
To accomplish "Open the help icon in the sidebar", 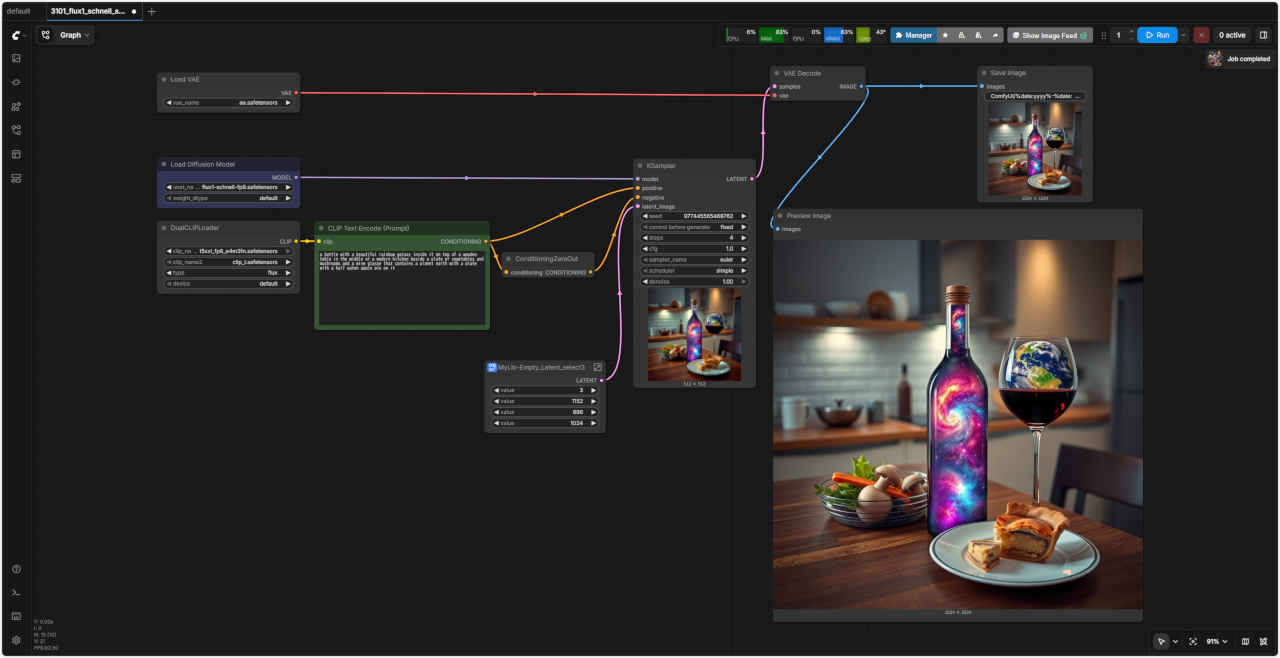I will 16,569.
